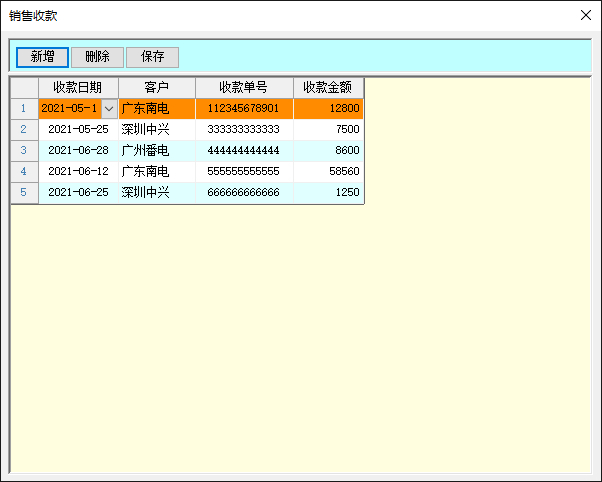The image size is (602, 482).
Task: Select receipt number 333333333333 cell
Action: tap(244, 129)
